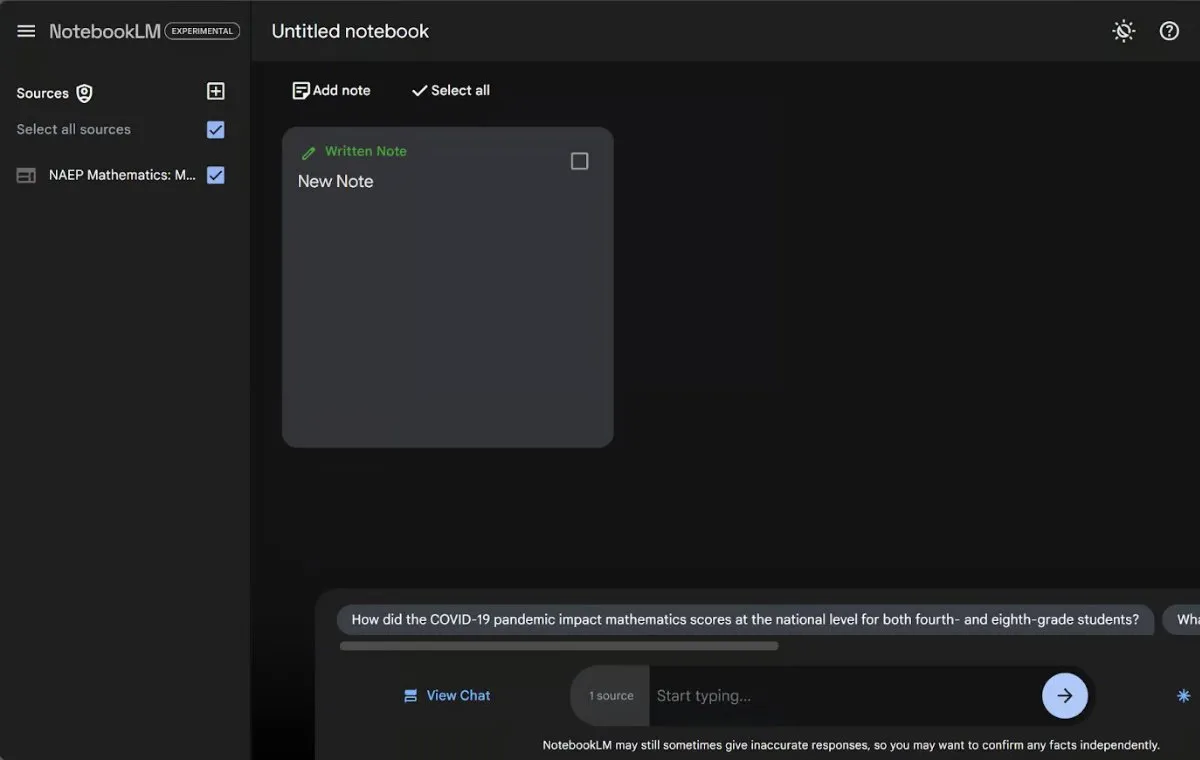Open the New Note card
The height and width of the screenshot is (760, 1200).
(x=447, y=300)
